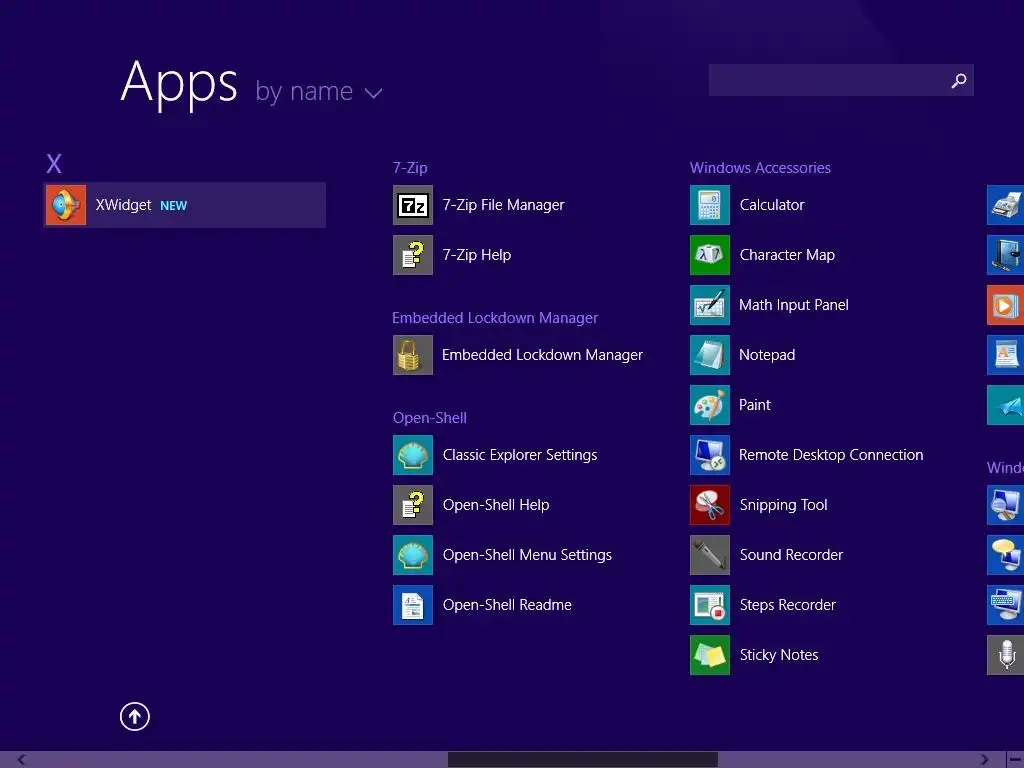This screenshot has width=1024, height=768.
Task: Open Remote Desktop Connection
Action: tap(807, 455)
